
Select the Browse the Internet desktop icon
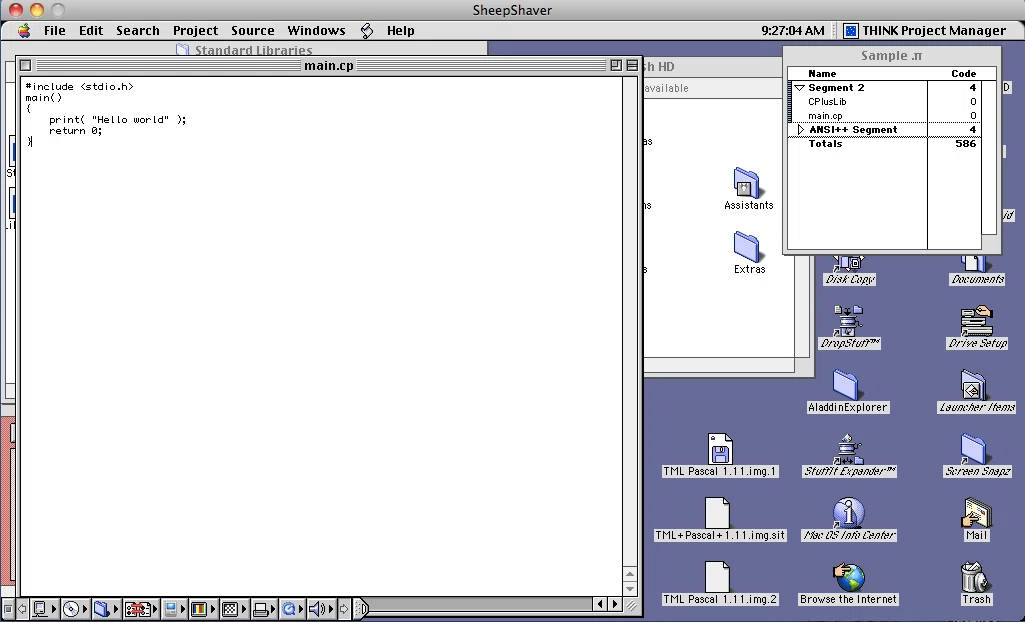pyautogui.click(x=848, y=583)
